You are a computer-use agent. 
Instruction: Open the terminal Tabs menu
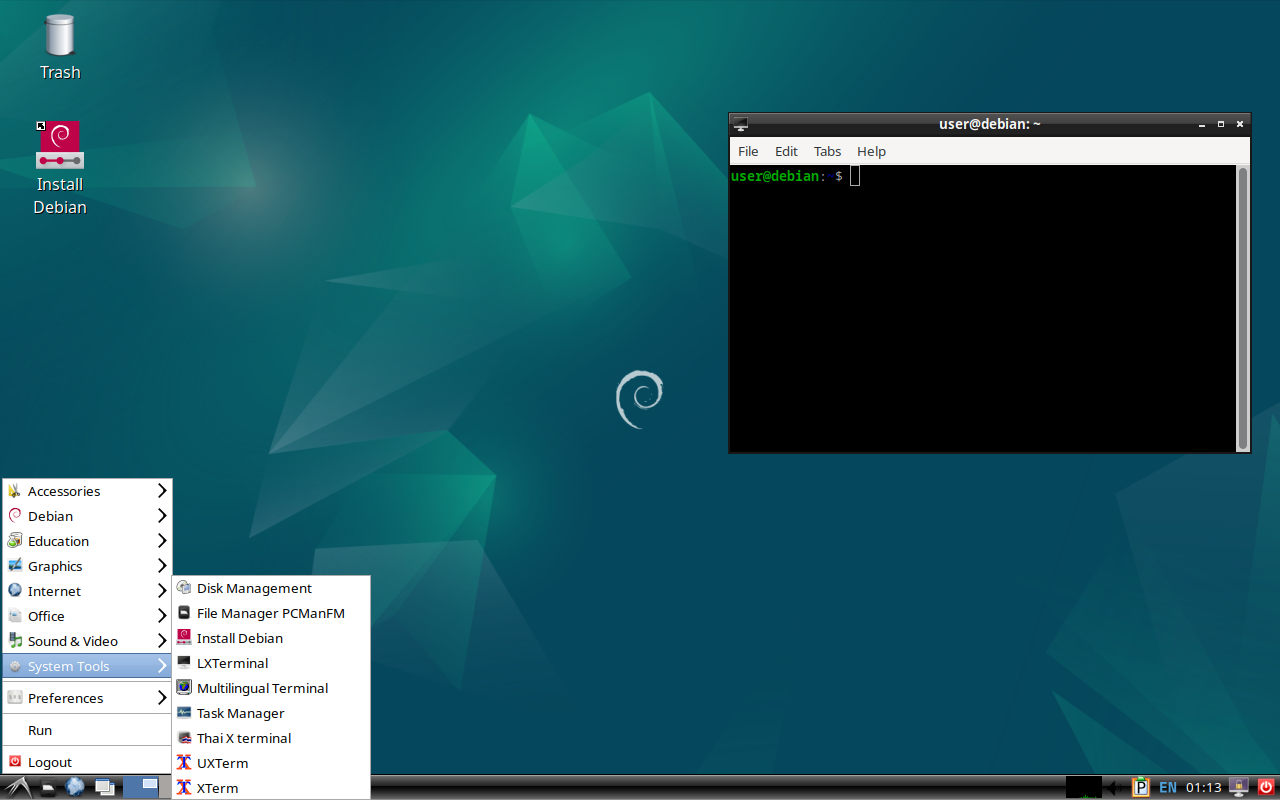[827, 151]
